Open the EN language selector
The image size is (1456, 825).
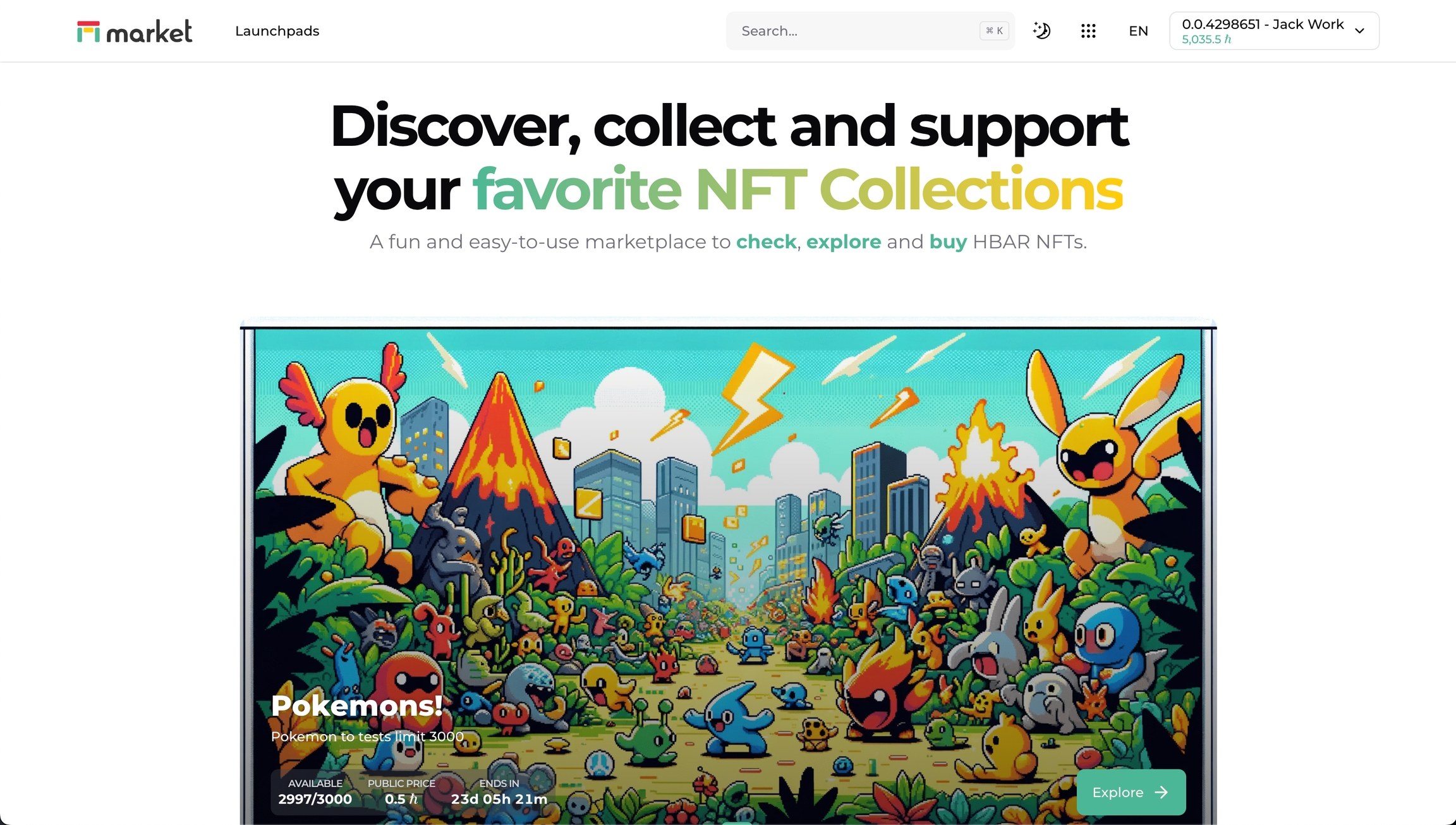(1138, 31)
